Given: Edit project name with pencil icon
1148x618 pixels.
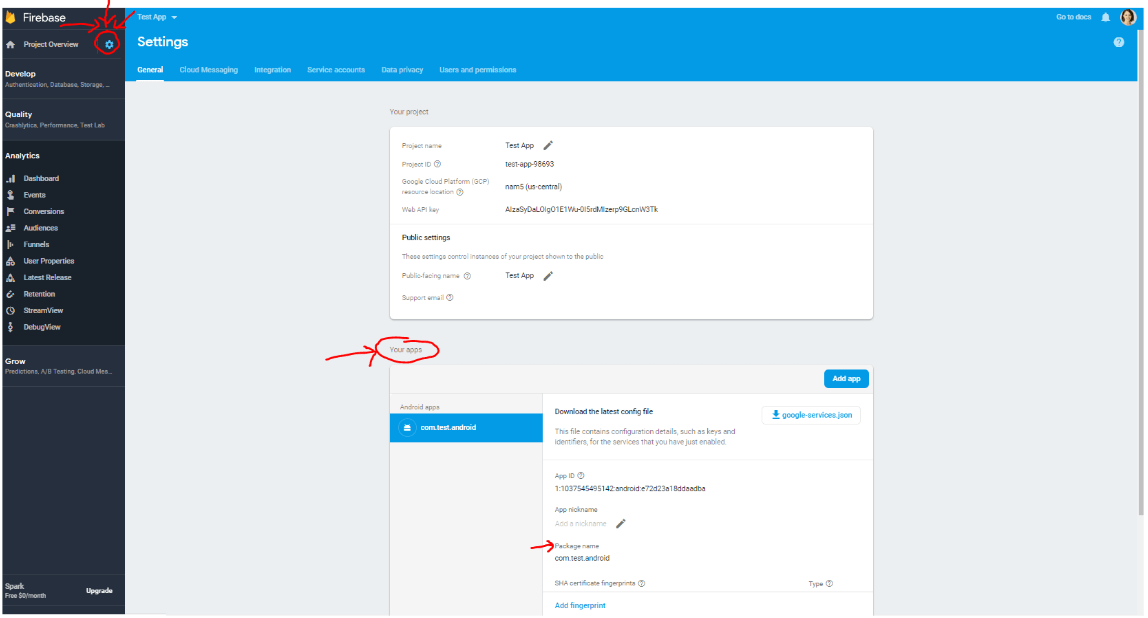Looking at the screenshot, I should (548, 145).
